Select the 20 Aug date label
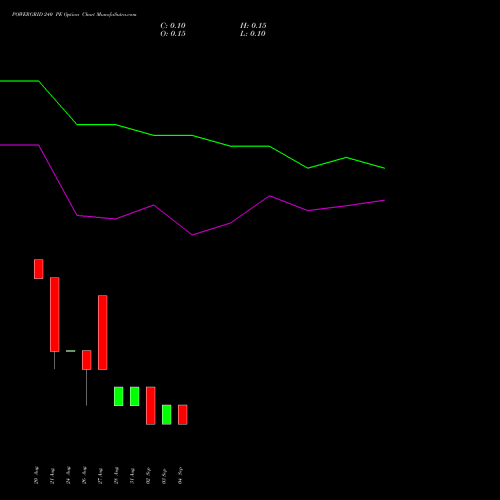Viewport: 500px width, 500px height. tap(36, 475)
